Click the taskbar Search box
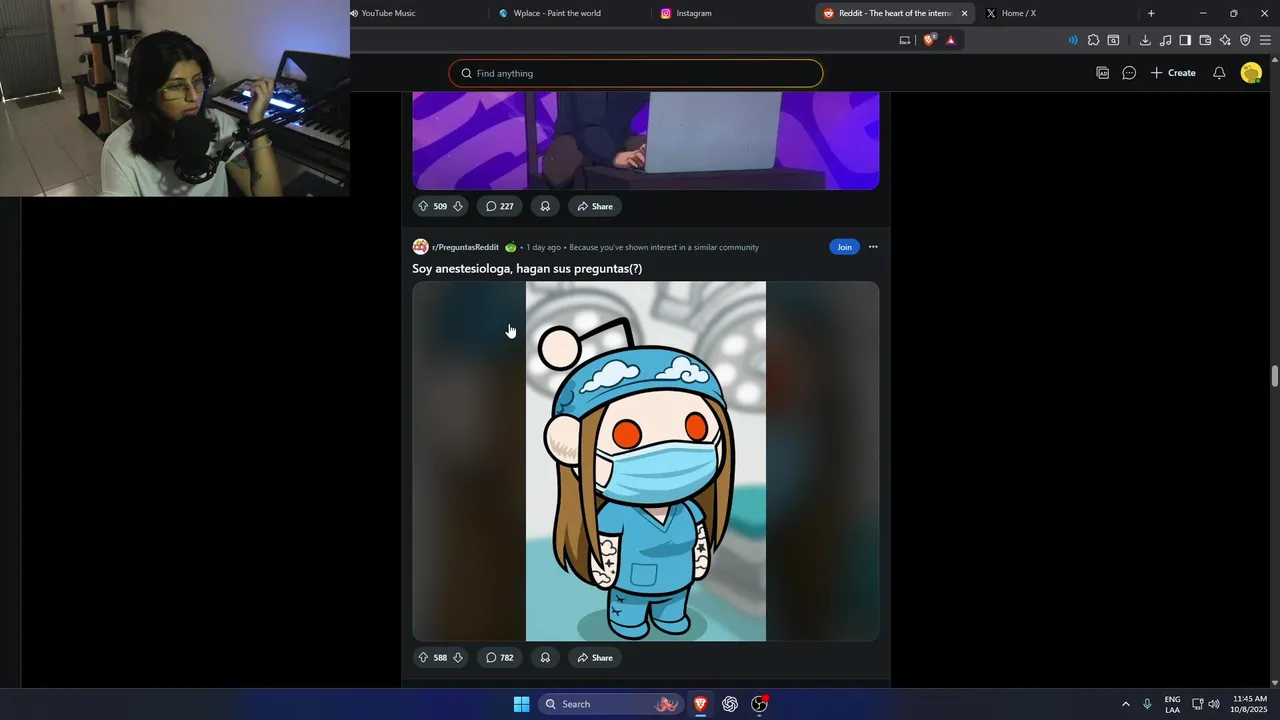 tap(612, 704)
